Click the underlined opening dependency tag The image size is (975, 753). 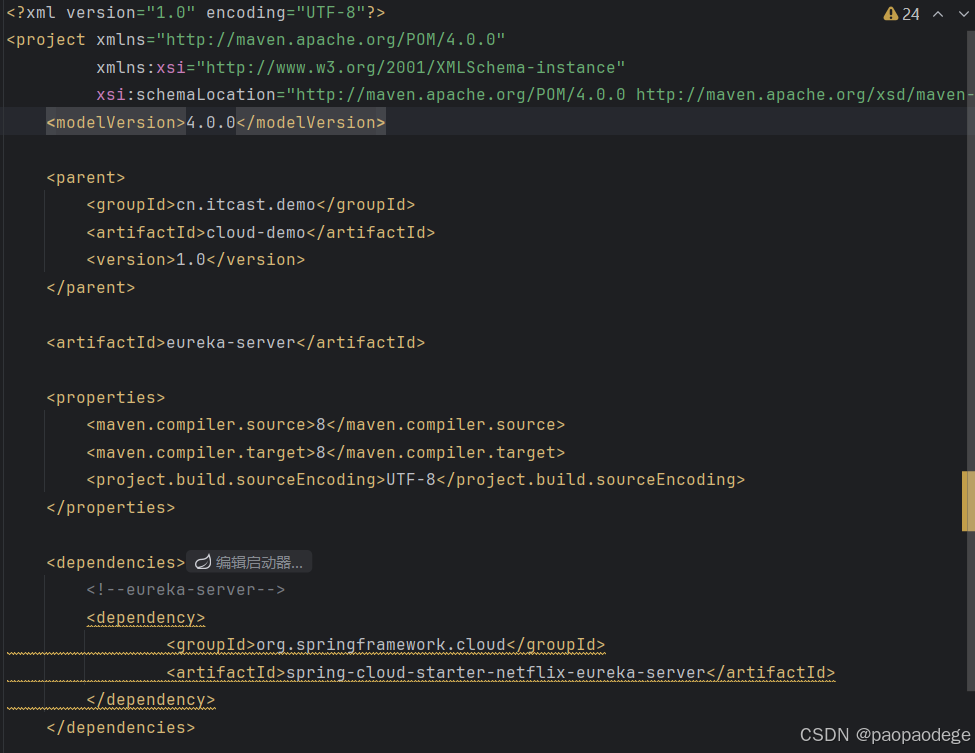[146, 617]
